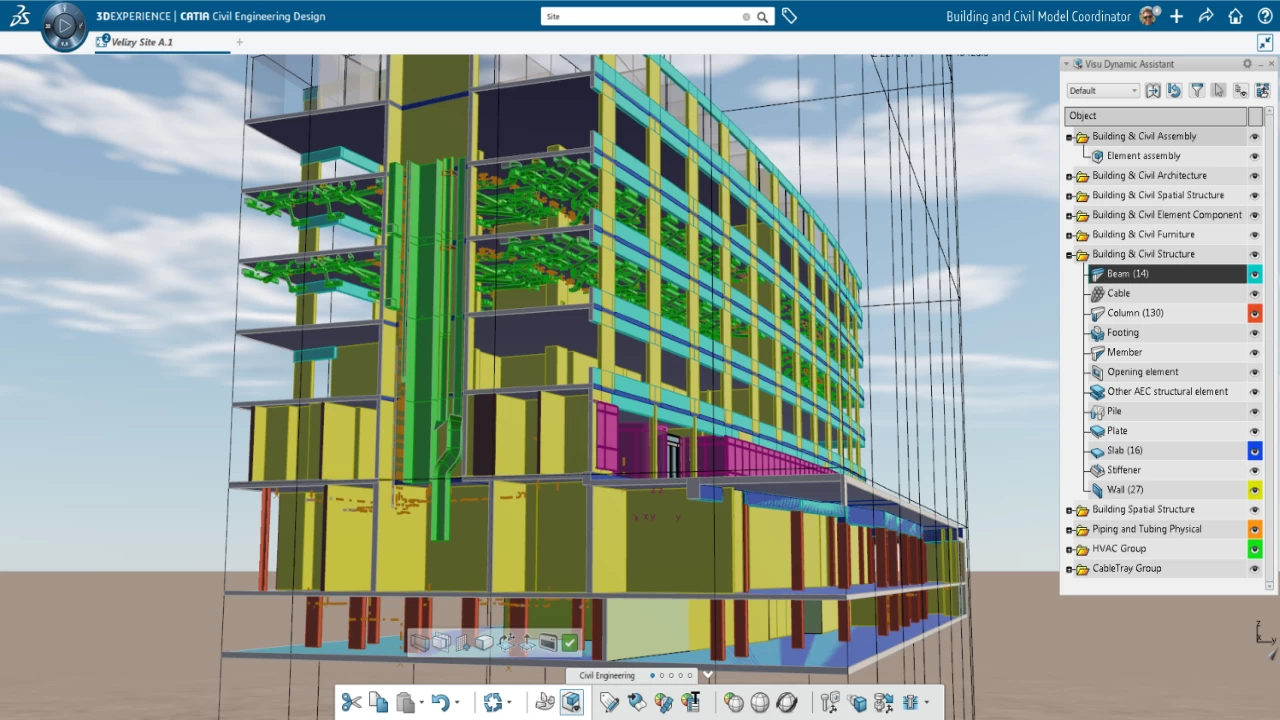1280x720 pixels.
Task: Hide the Slab (16) category with its eye toggle
Action: click(x=1254, y=450)
